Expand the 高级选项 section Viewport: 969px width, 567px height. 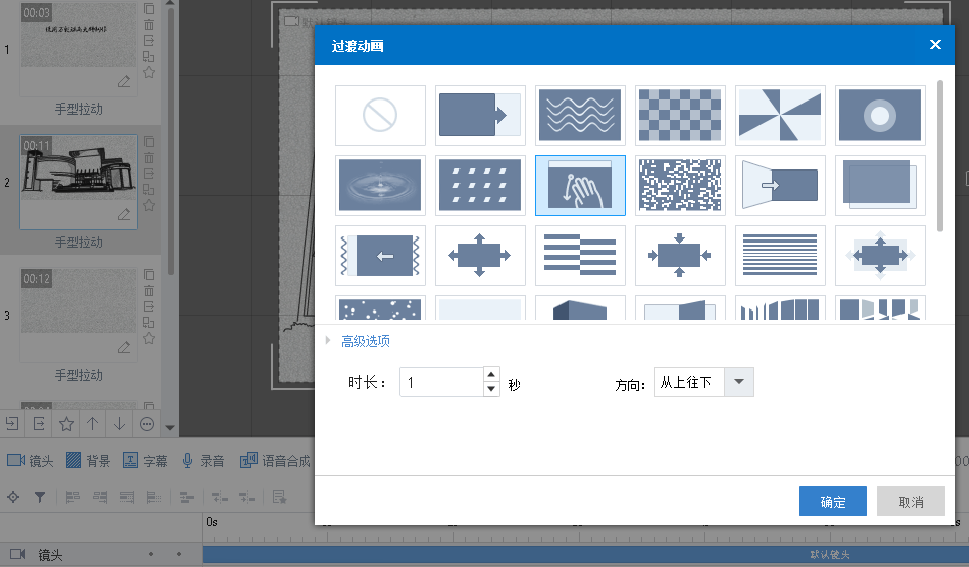point(328,340)
